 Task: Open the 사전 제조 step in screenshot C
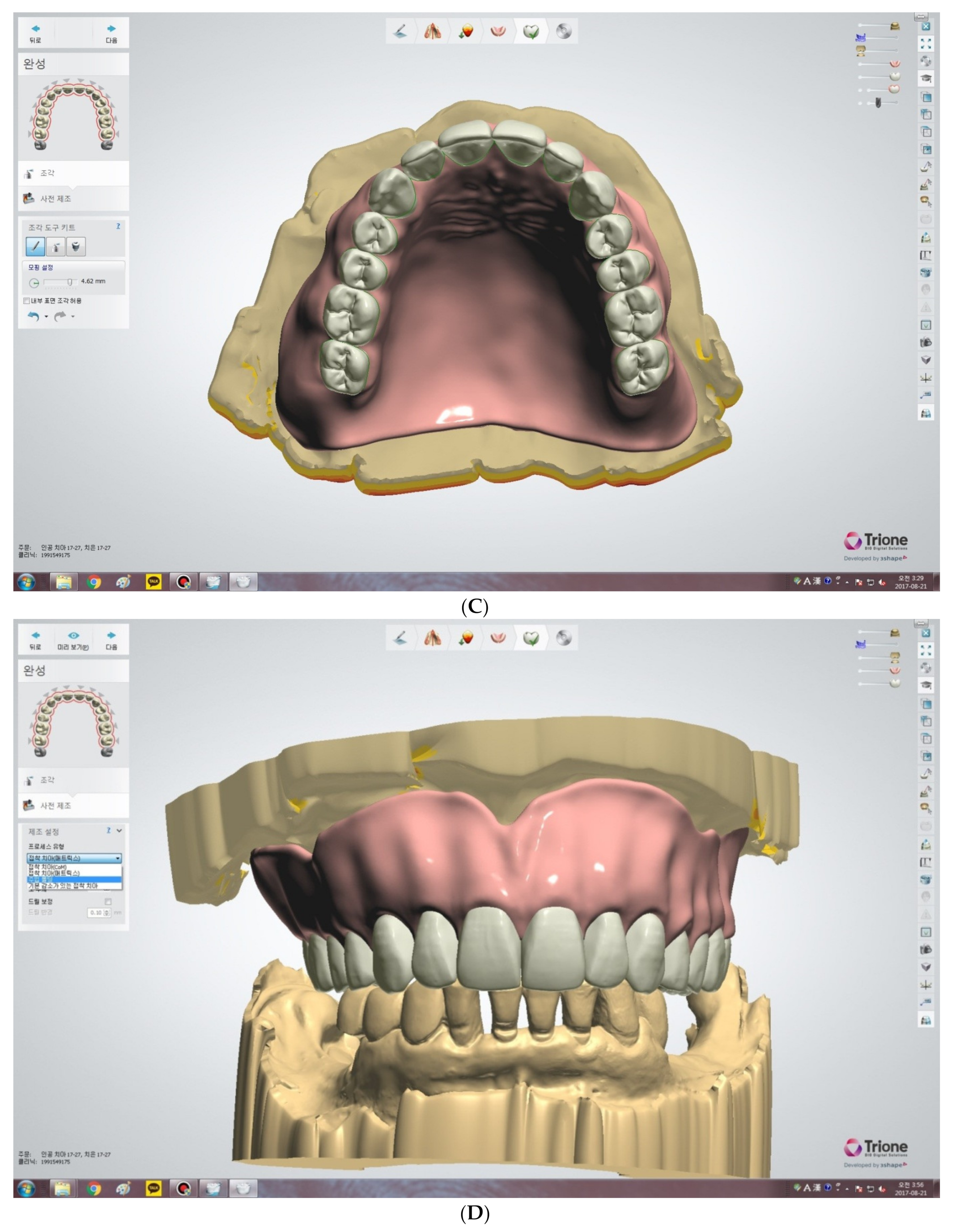tap(73, 199)
